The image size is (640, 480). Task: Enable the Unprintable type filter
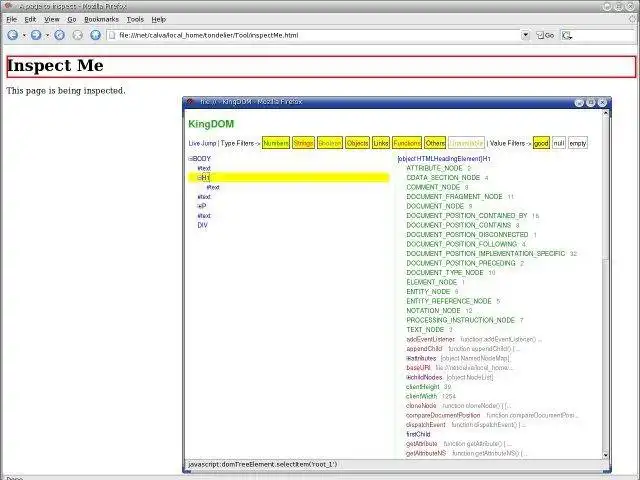coord(466,143)
